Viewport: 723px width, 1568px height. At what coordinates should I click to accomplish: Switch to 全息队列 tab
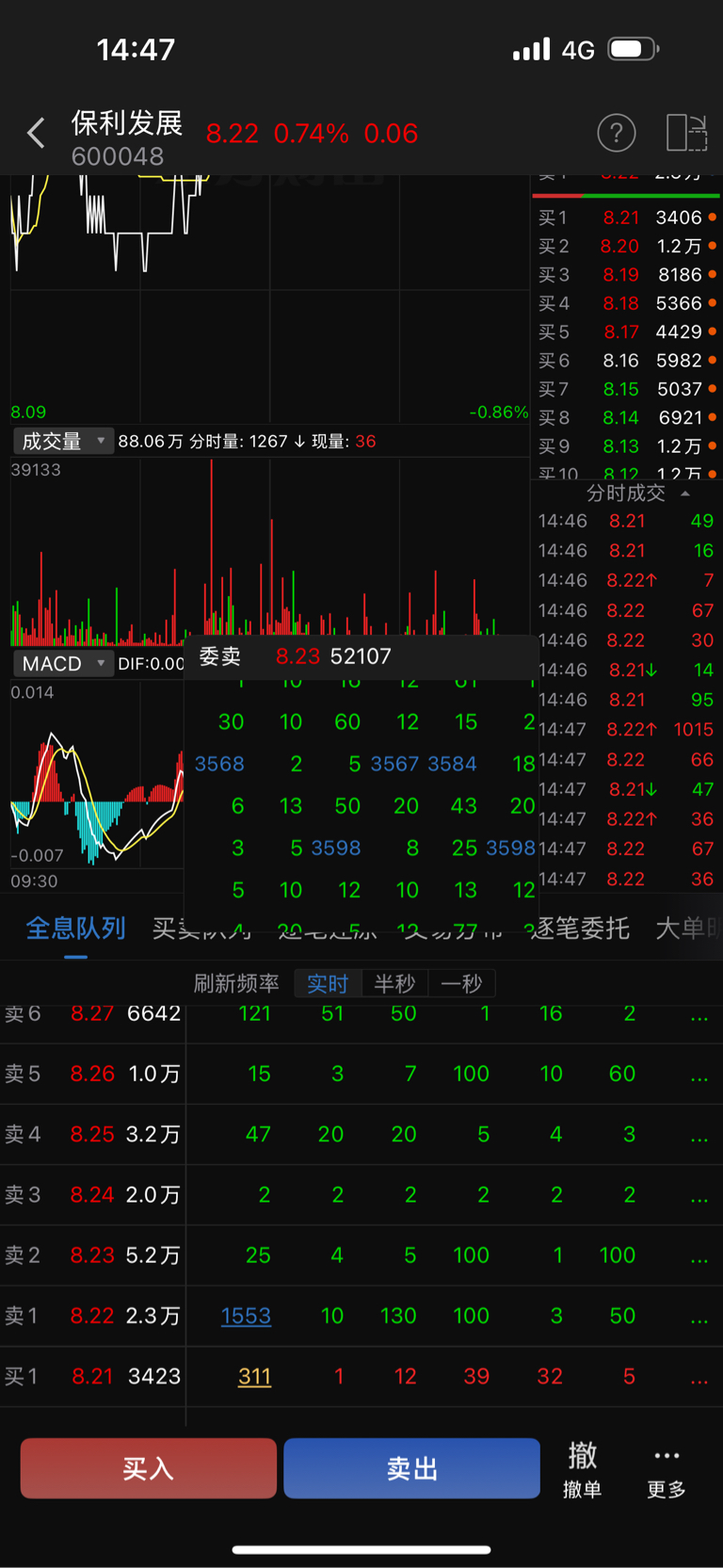point(75,929)
